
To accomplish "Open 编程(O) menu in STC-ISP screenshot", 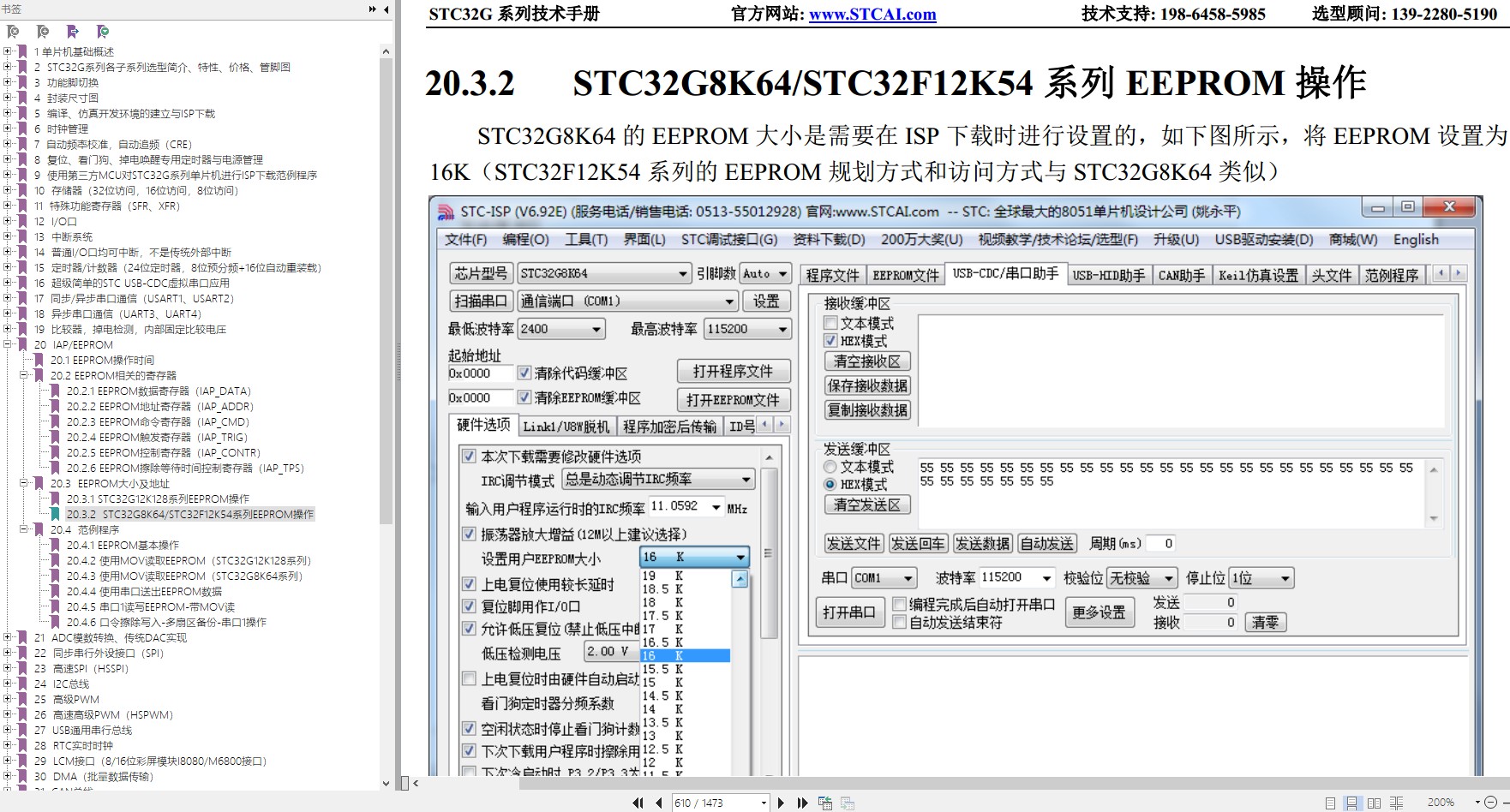I will click(525, 240).
